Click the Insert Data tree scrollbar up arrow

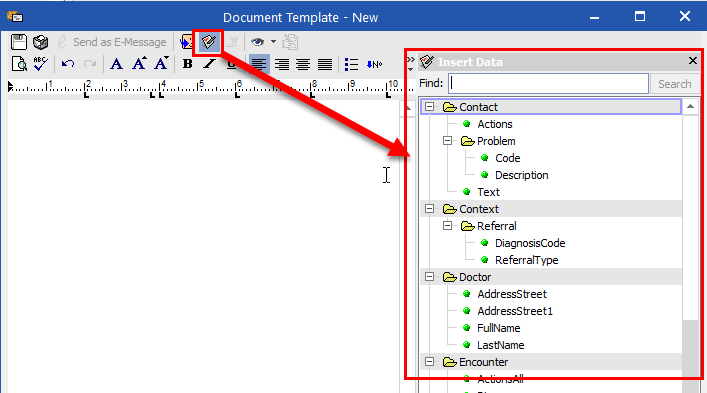tap(690, 106)
